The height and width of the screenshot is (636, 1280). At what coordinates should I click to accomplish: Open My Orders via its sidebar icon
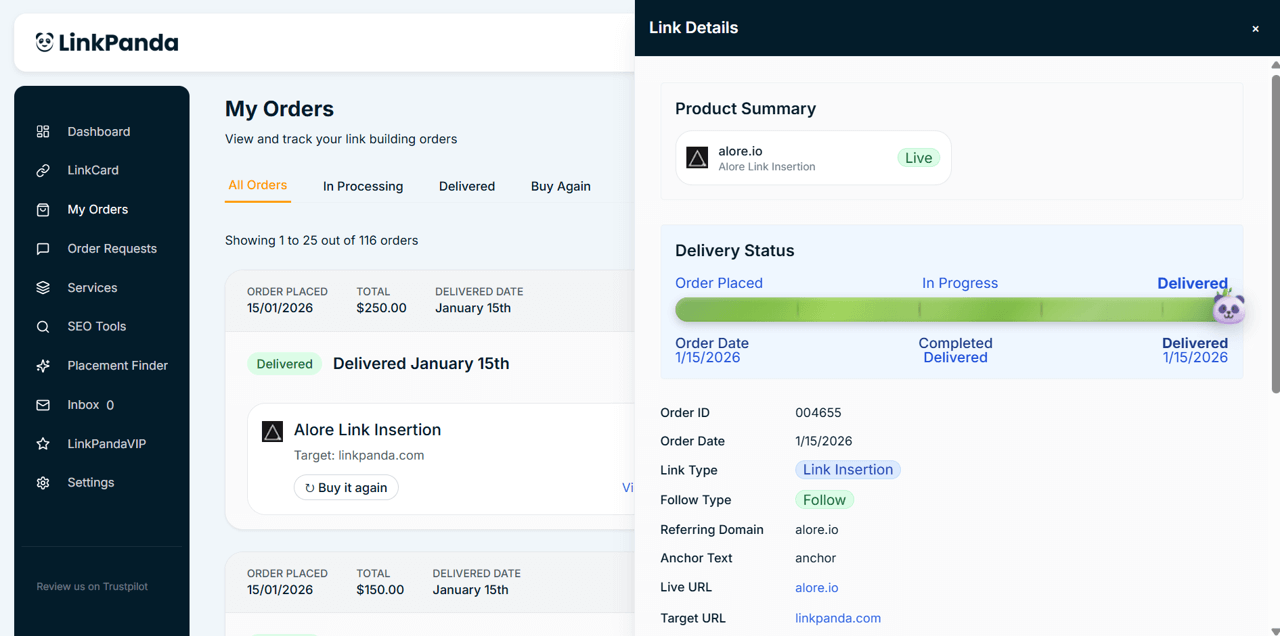point(43,209)
